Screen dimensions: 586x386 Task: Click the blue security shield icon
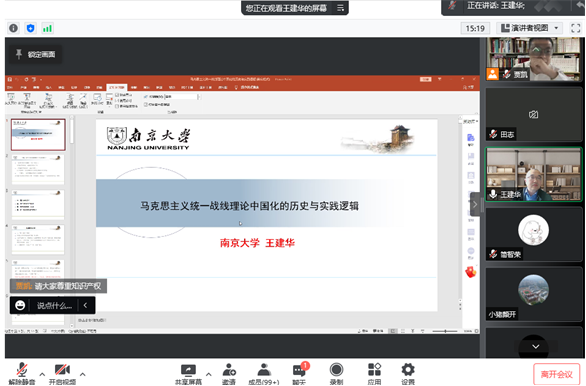(31, 28)
